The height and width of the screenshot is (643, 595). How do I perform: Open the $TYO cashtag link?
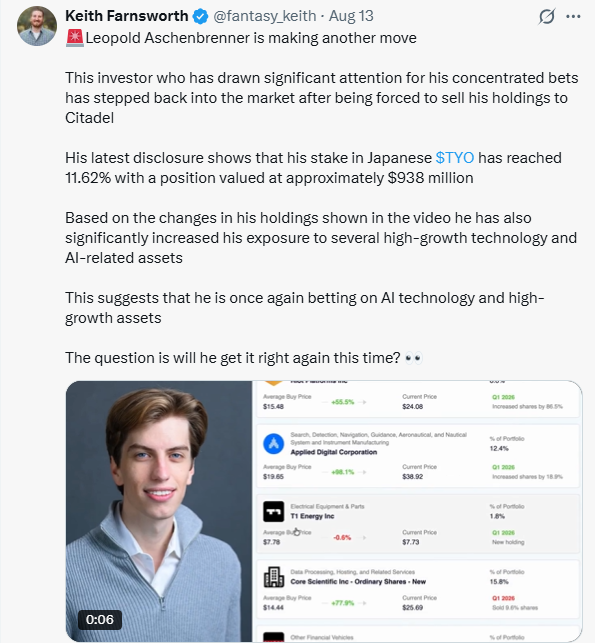(455, 158)
